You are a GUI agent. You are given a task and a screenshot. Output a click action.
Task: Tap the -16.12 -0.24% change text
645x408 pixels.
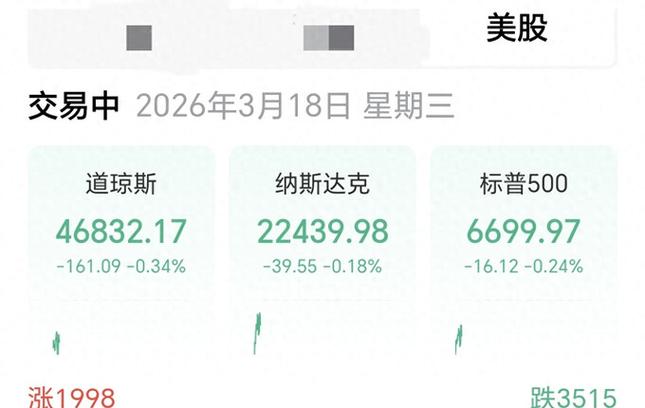point(524,267)
